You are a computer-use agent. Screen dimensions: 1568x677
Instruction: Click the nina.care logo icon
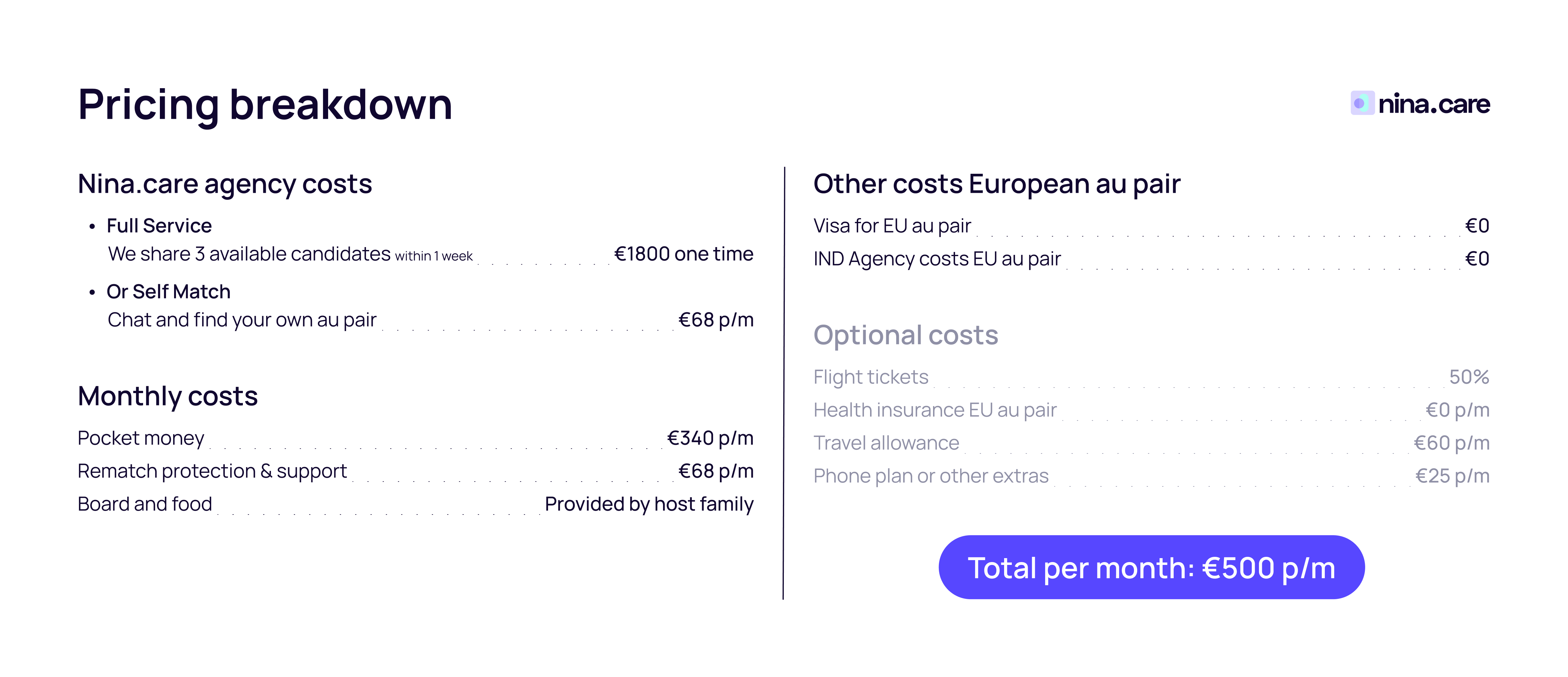pos(1362,103)
